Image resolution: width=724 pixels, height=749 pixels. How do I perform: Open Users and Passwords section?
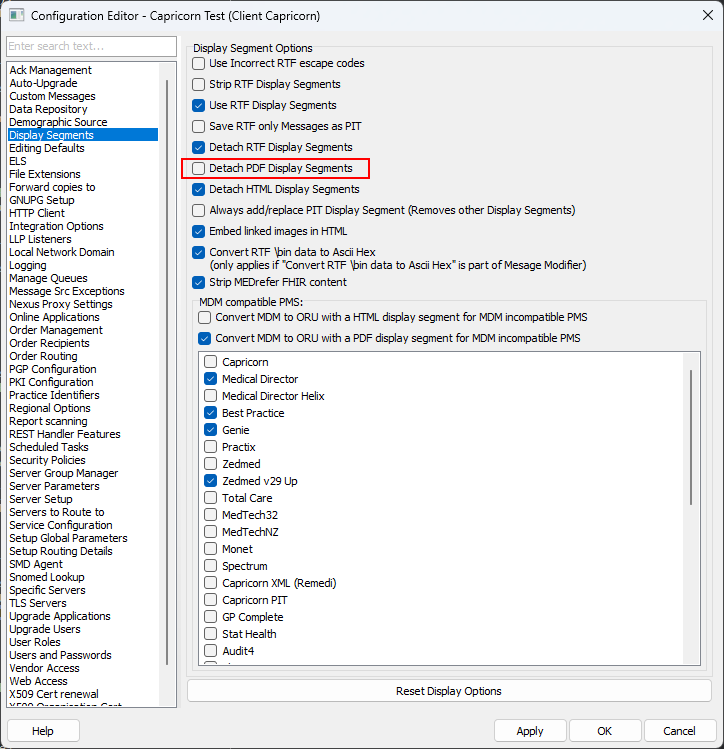(60, 655)
